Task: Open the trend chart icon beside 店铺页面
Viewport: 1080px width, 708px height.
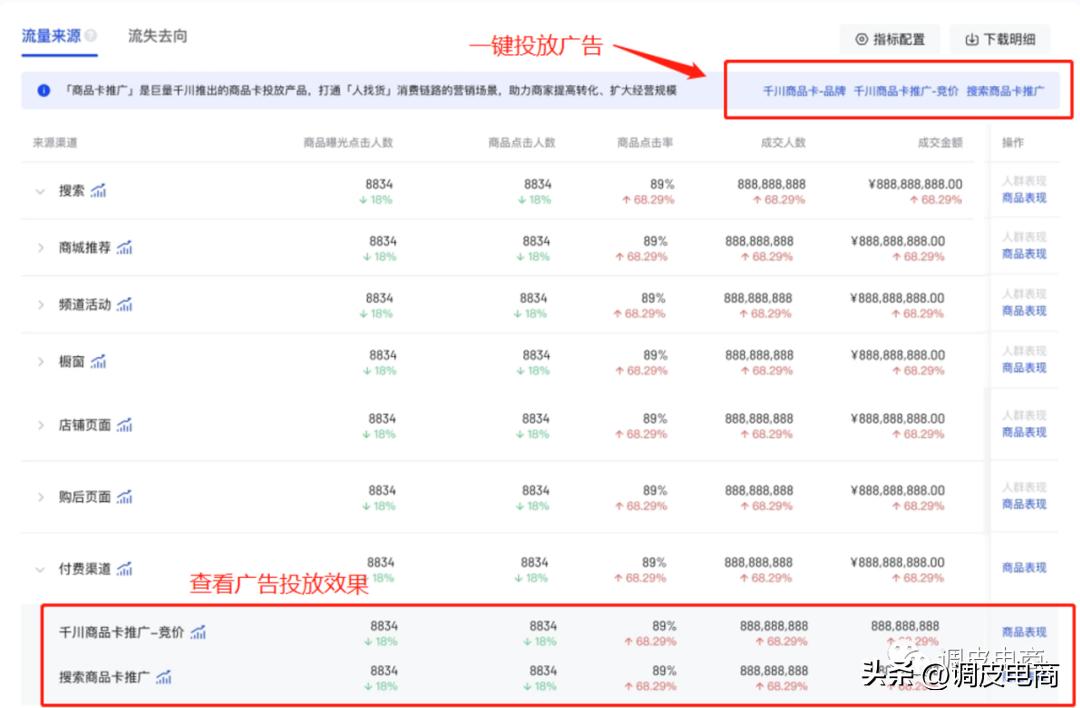Action: click(x=124, y=426)
